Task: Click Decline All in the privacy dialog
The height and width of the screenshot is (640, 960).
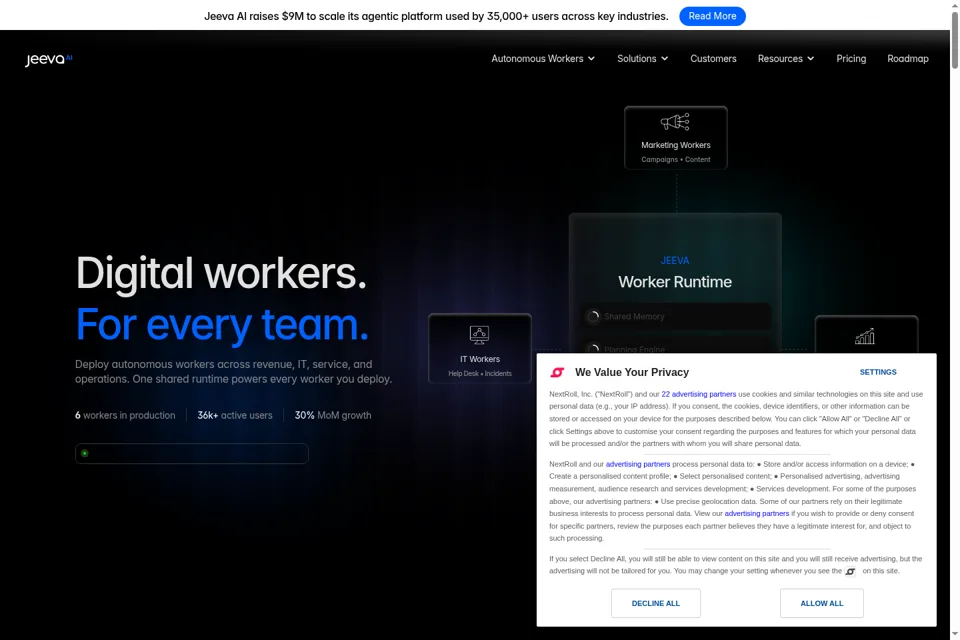Action: [x=656, y=603]
